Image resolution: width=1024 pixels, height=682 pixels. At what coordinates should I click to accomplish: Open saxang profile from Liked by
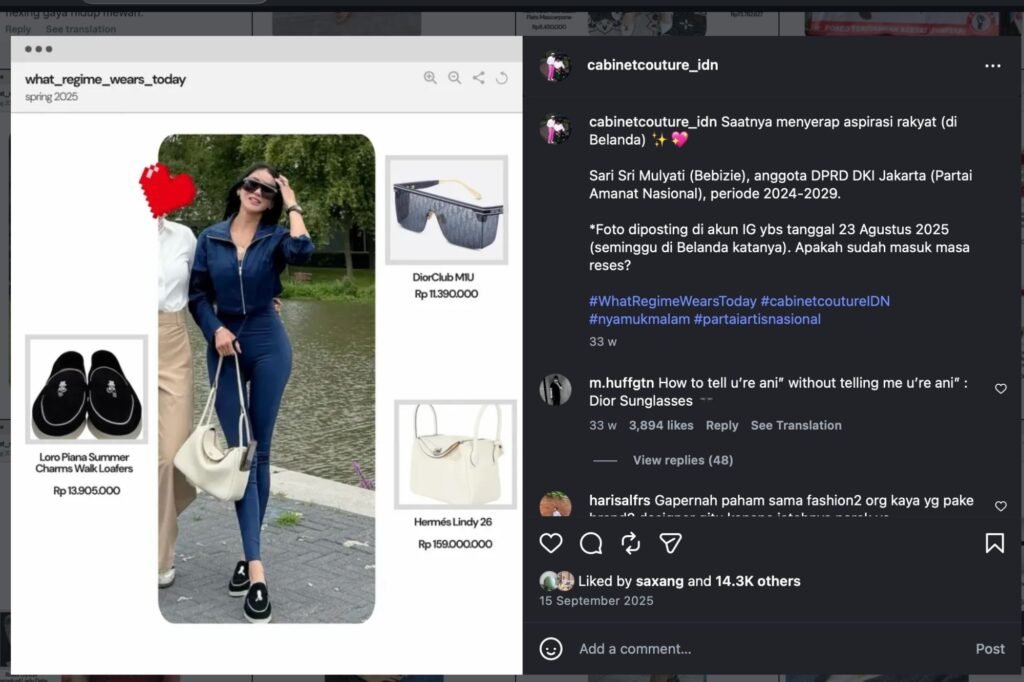click(659, 581)
